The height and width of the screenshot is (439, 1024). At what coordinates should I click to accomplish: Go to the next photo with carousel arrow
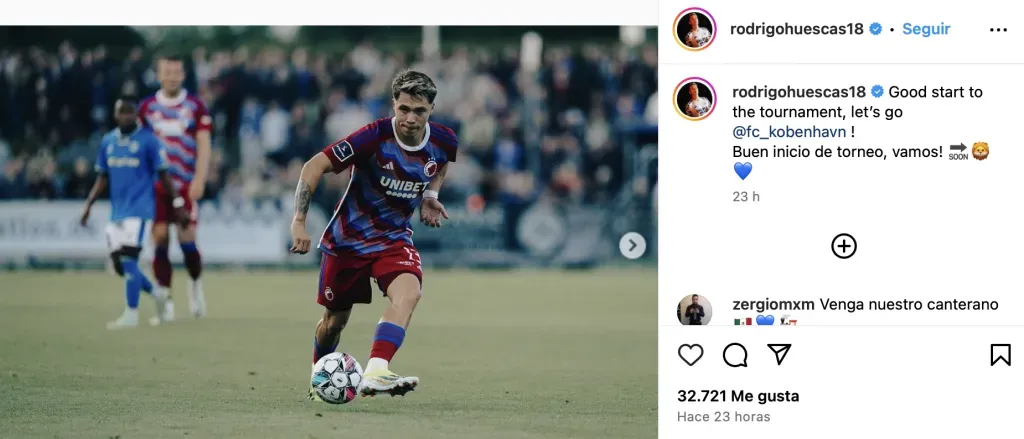tap(632, 246)
